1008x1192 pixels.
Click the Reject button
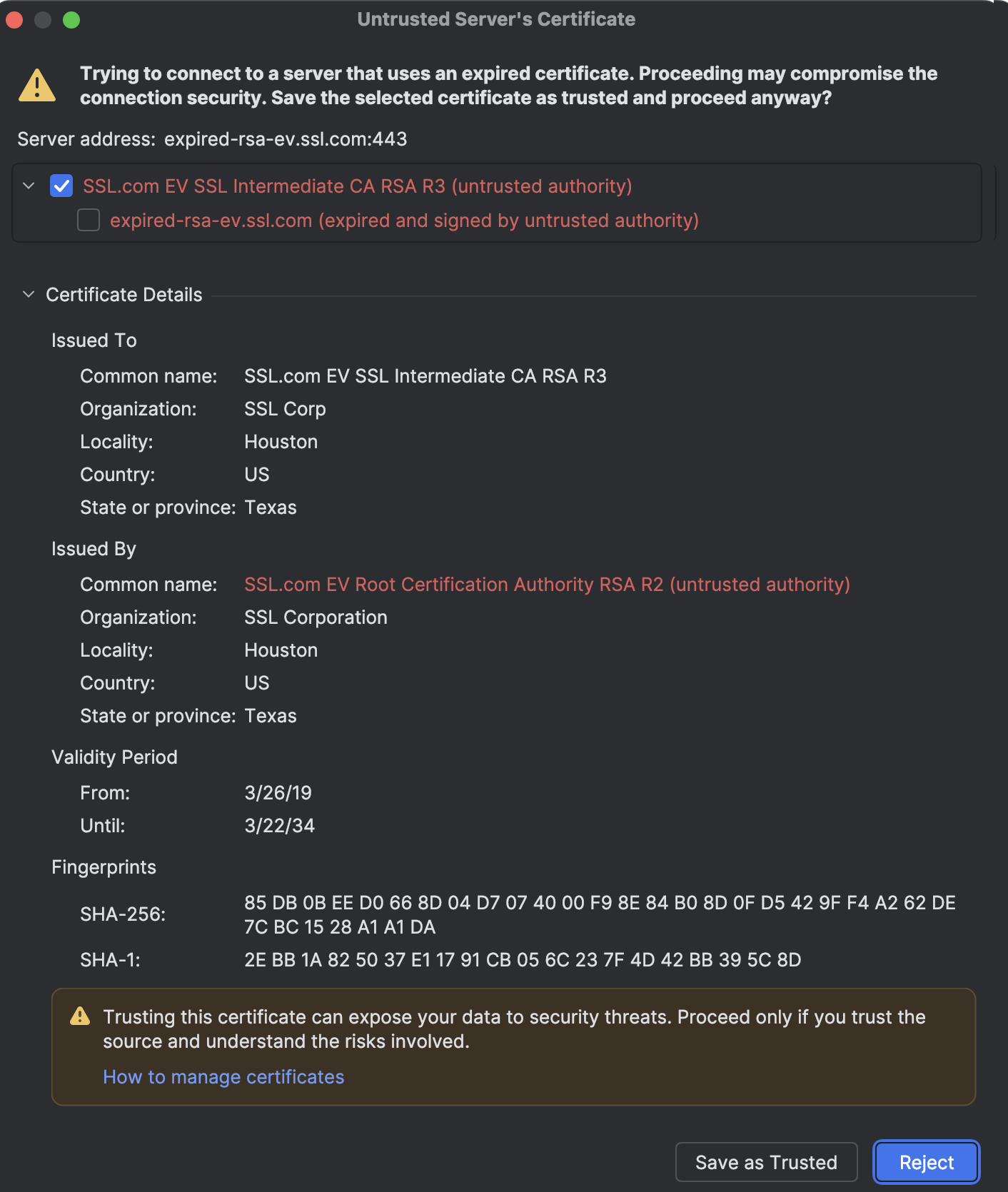tap(926, 1162)
